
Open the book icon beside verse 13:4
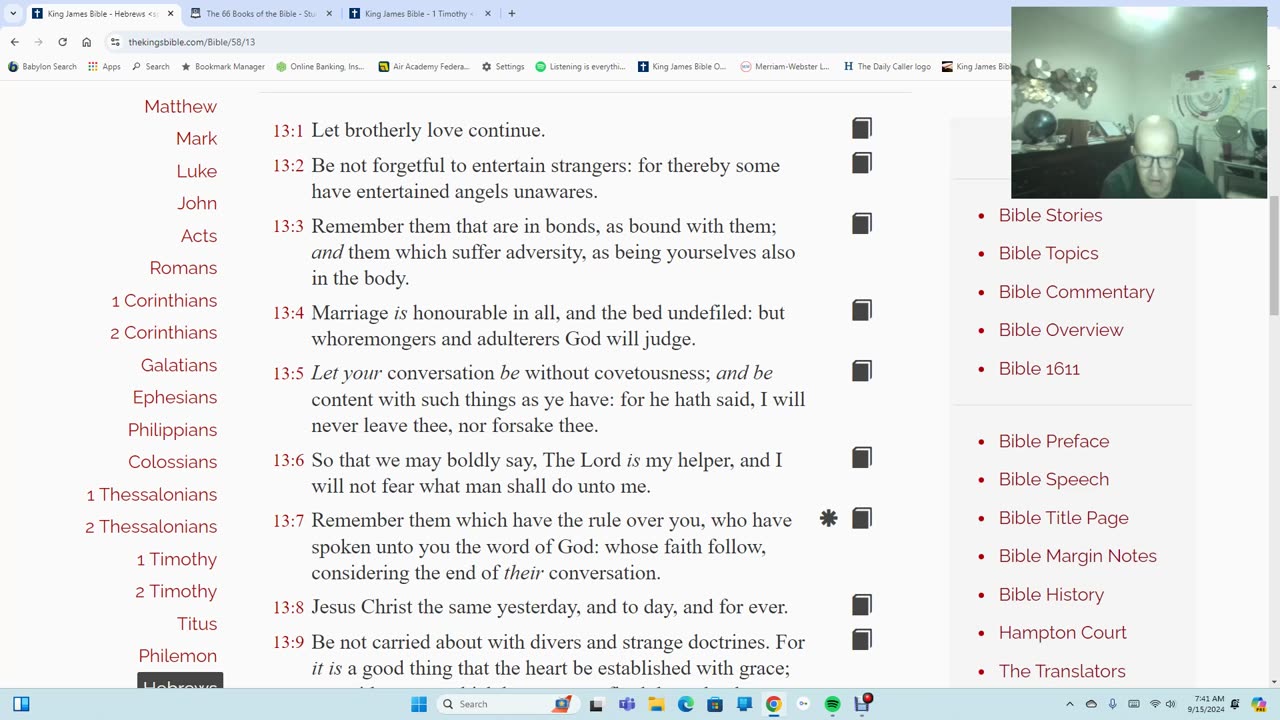(x=862, y=311)
